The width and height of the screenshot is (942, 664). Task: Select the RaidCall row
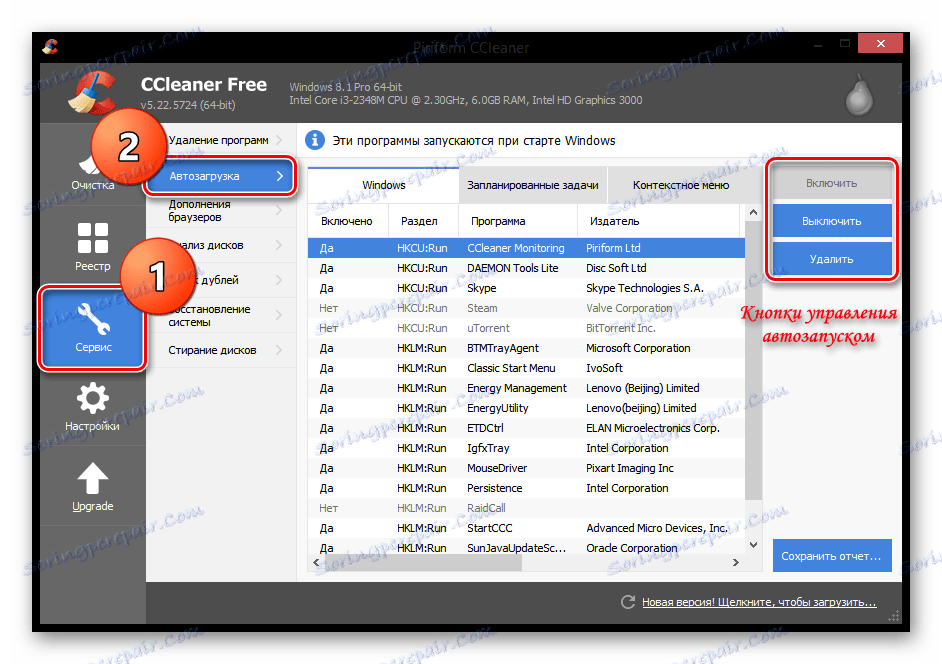[x=526, y=508]
